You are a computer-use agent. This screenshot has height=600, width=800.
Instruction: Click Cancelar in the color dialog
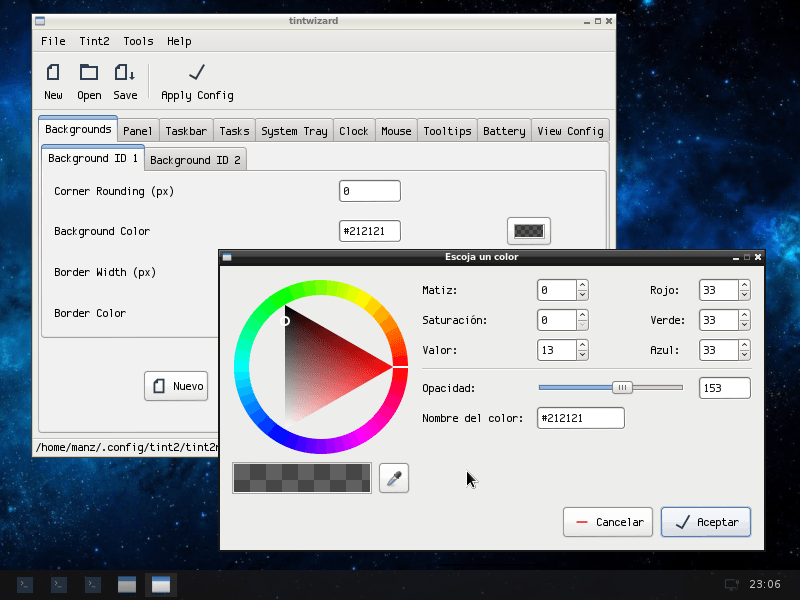tap(608, 522)
